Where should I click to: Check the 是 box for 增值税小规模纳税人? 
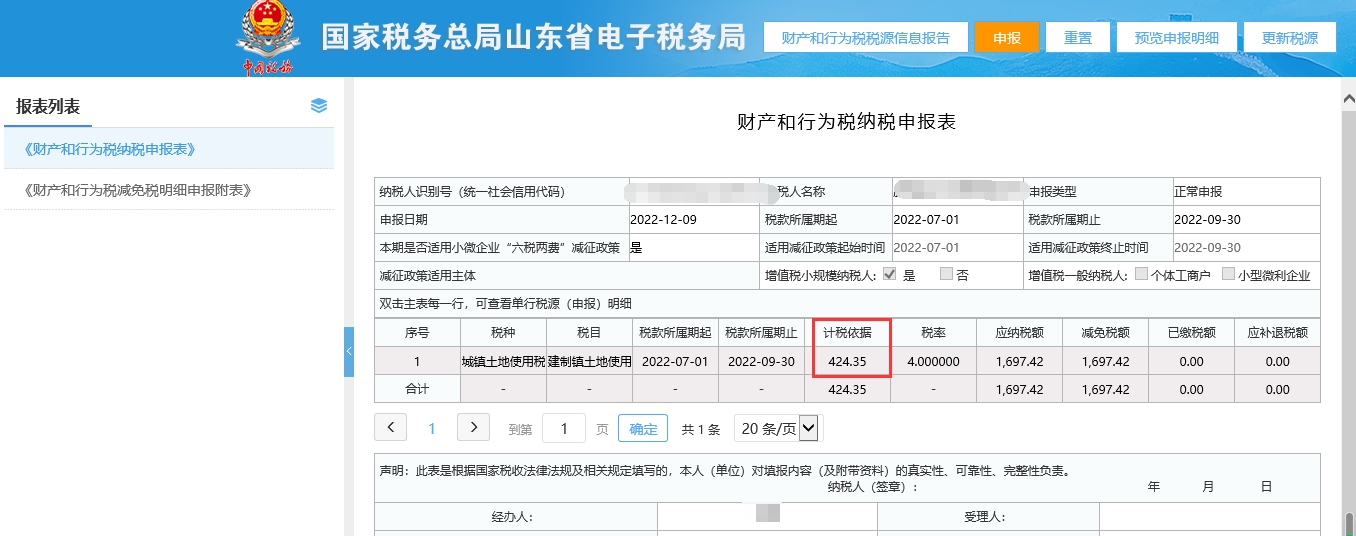889,275
